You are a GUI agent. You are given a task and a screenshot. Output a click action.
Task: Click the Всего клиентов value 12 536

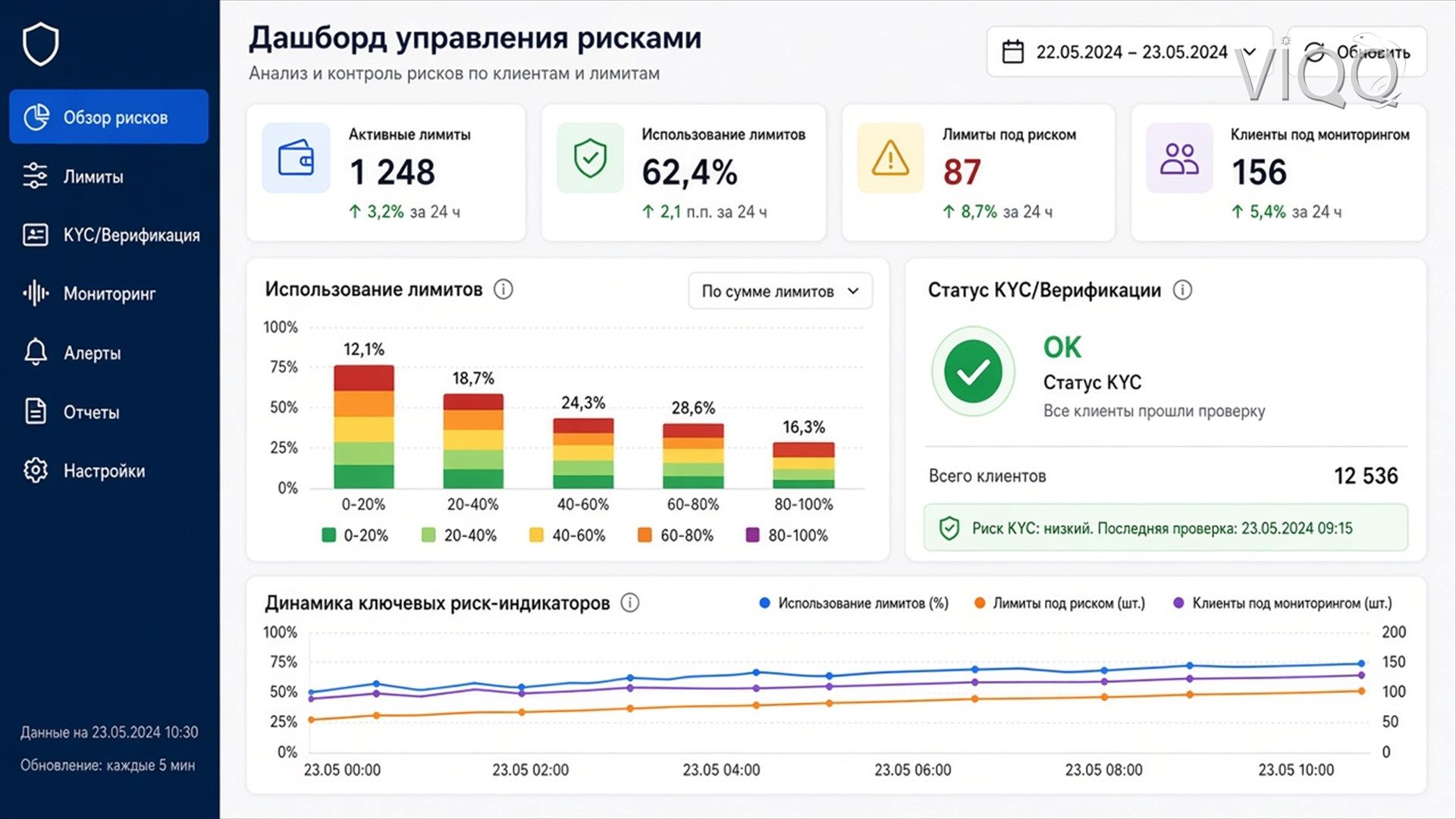click(1366, 476)
